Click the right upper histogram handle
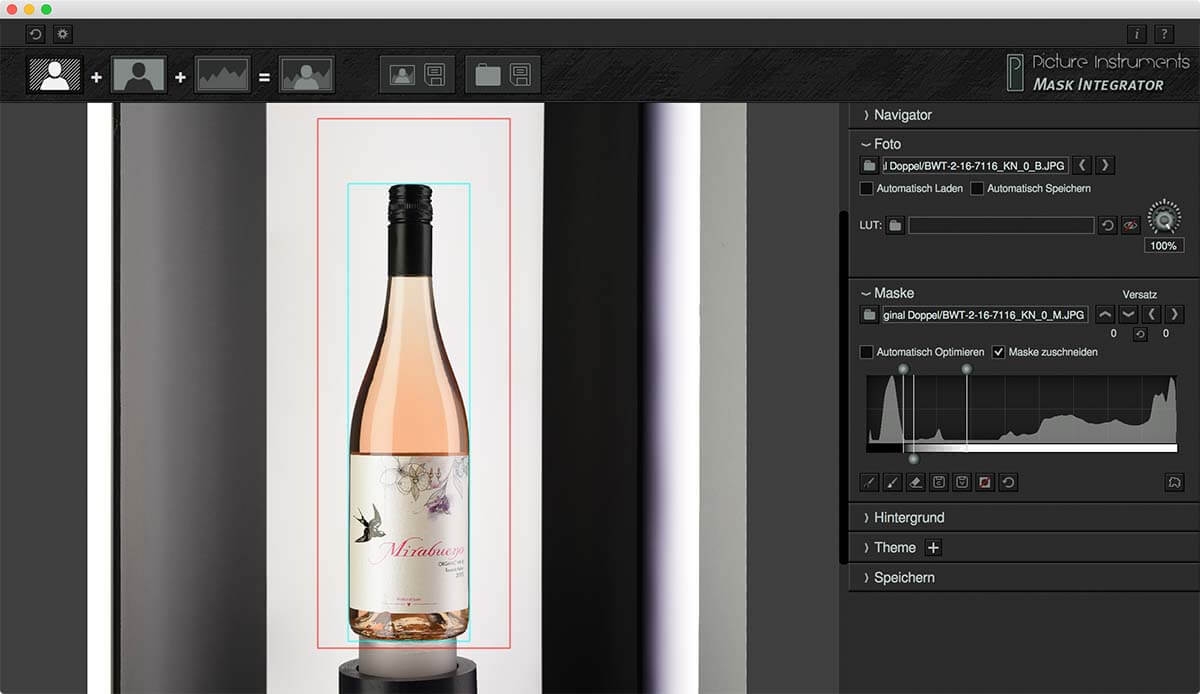The width and height of the screenshot is (1200, 694). [x=966, y=369]
